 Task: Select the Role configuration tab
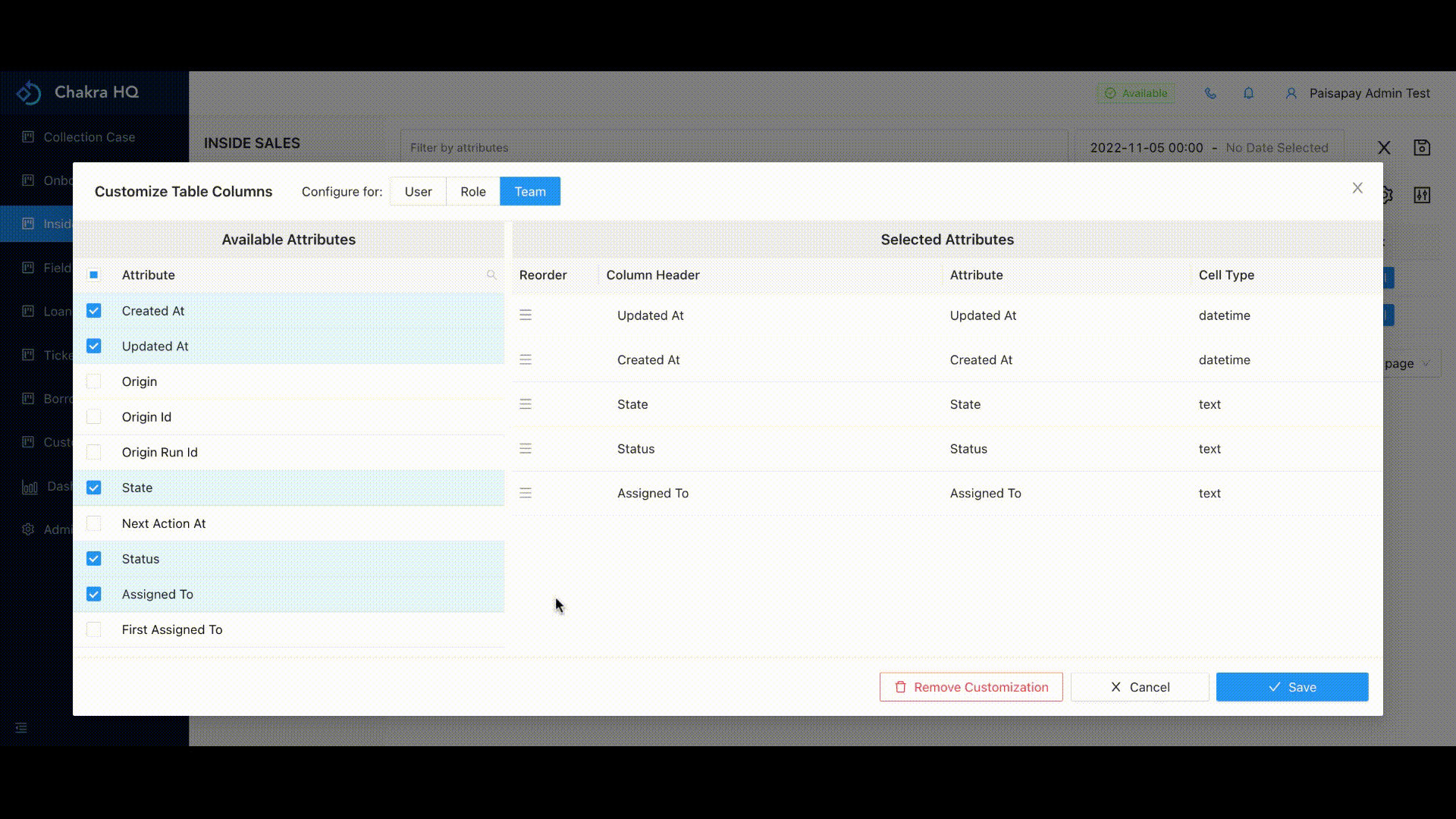[472, 191]
